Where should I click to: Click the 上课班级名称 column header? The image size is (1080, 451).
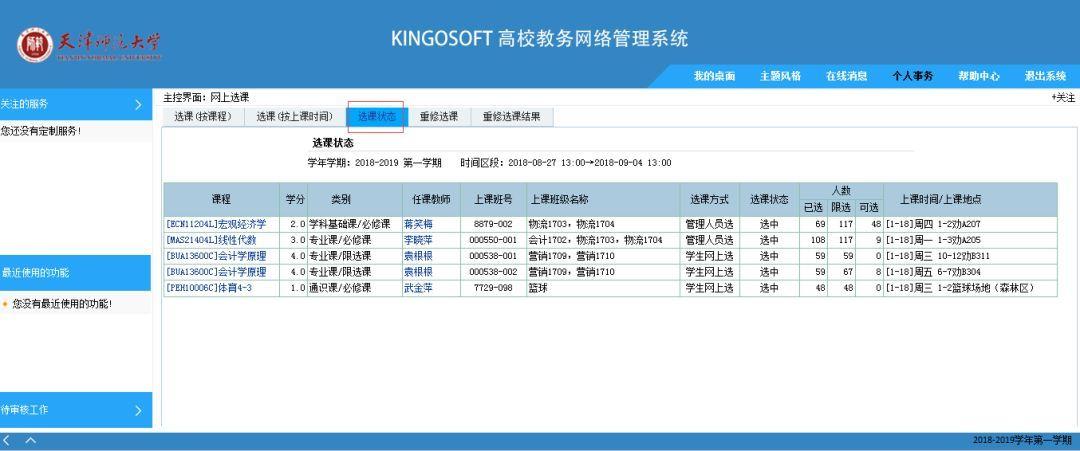(x=603, y=200)
